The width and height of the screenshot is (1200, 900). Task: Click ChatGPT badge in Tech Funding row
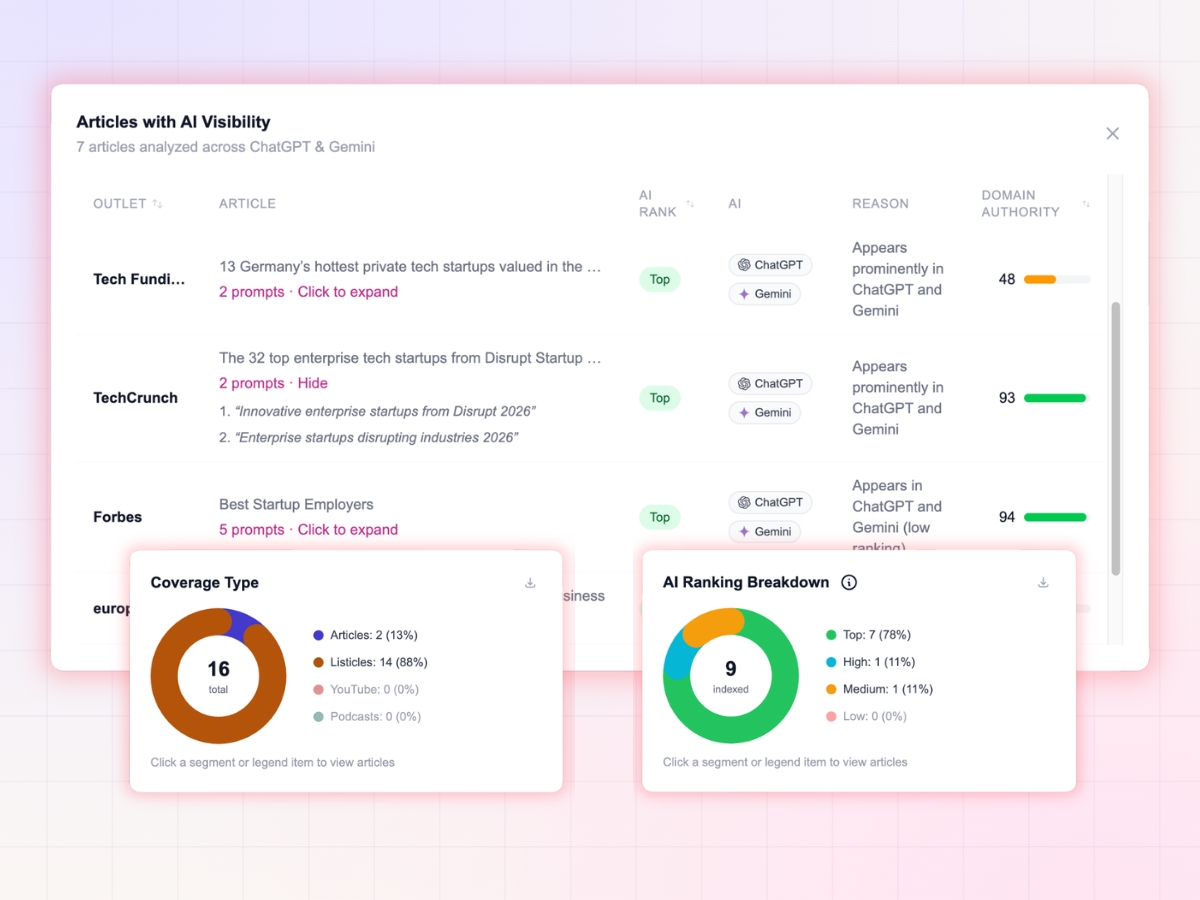[x=771, y=265]
